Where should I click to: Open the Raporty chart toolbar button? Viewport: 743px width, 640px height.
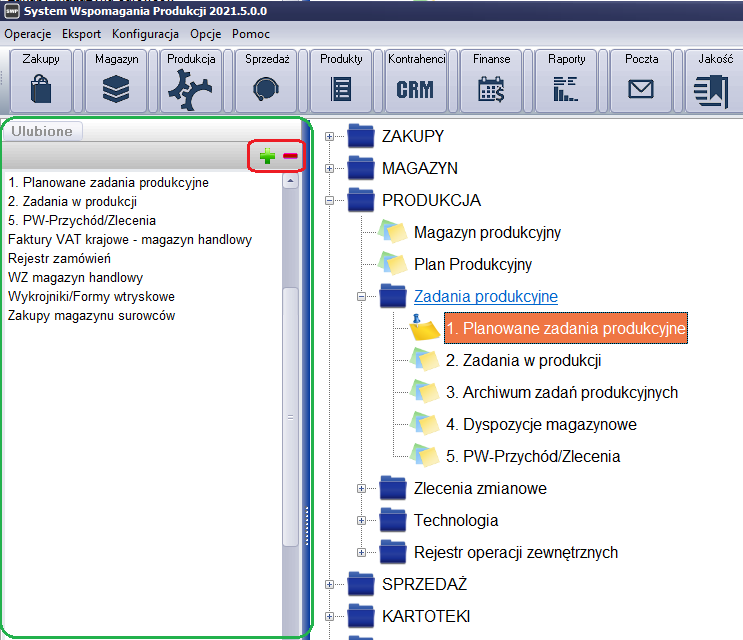pos(566,79)
